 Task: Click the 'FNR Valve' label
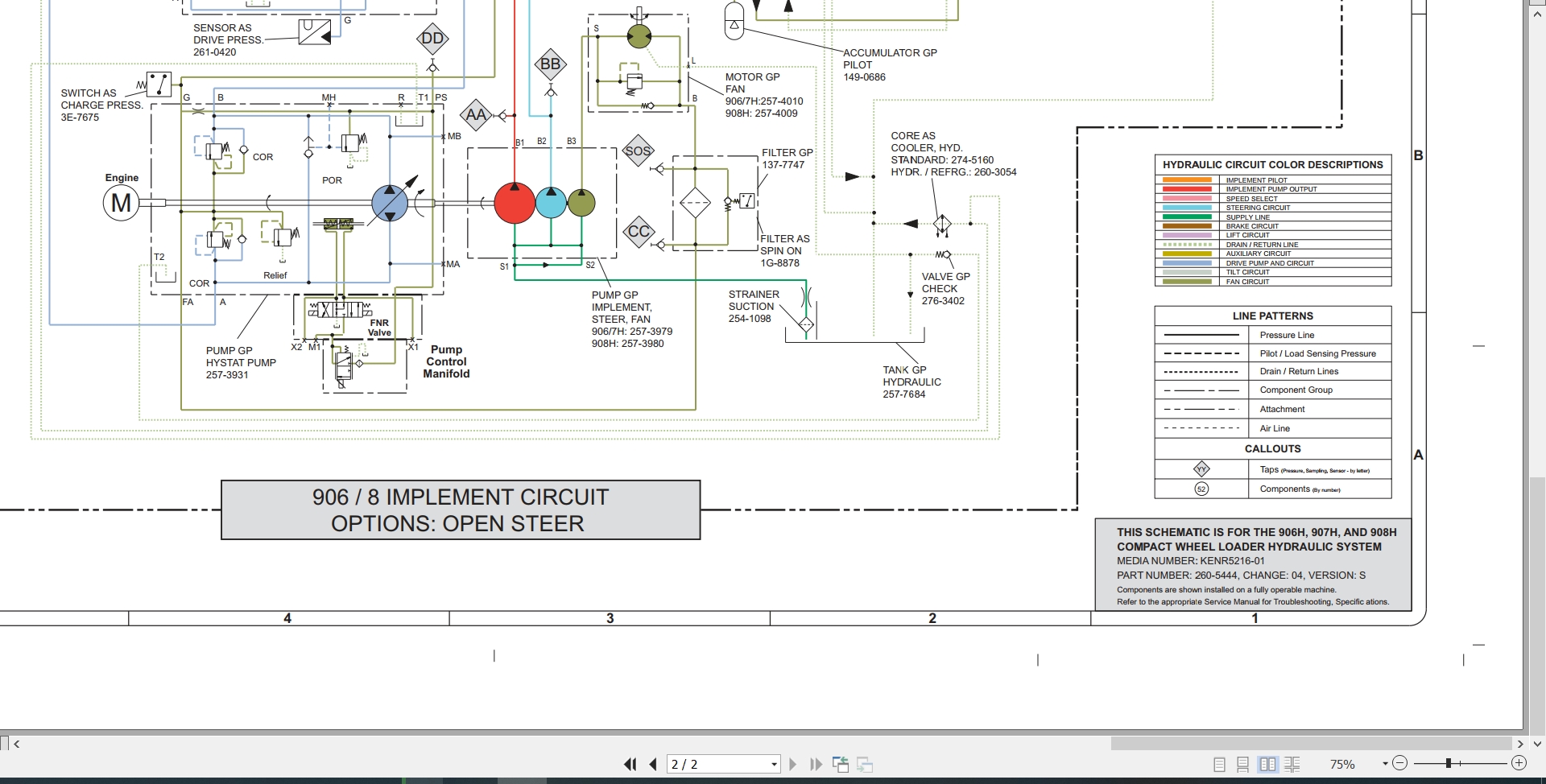tap(379, 328)
